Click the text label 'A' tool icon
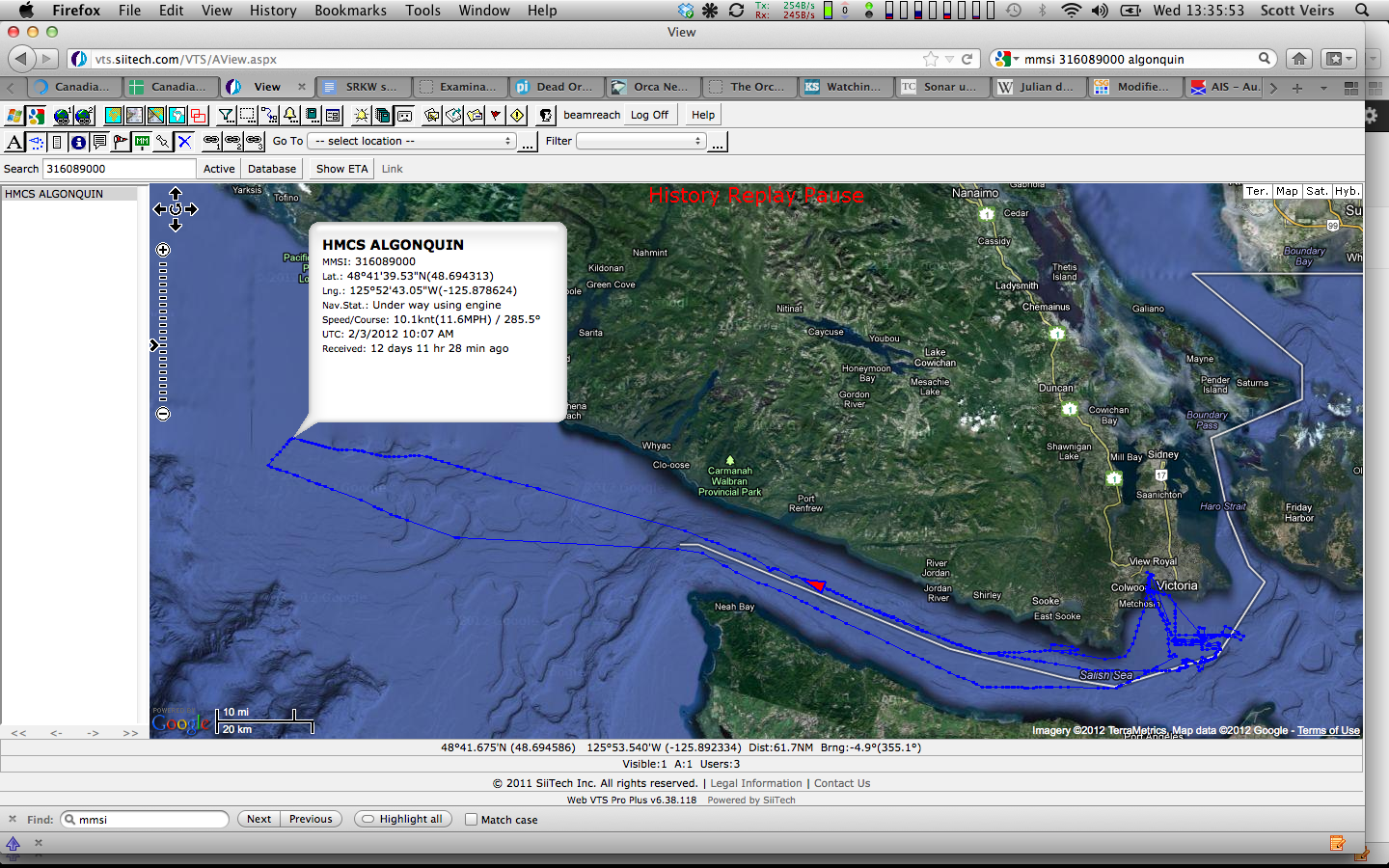The image size is (1389, 868). tap(14, 142)
